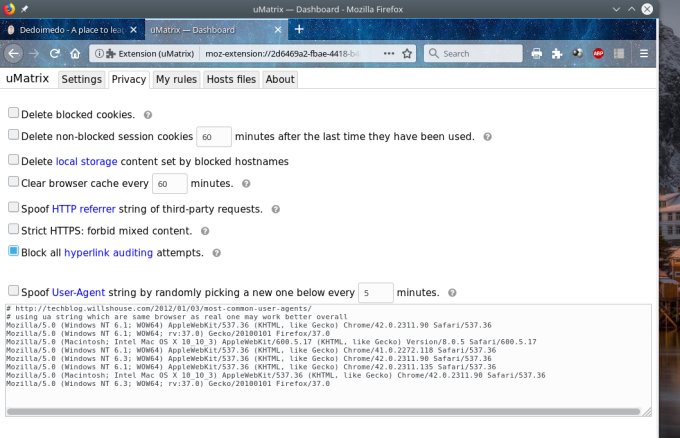Show help for Delete blocked cookies
Viewport: 680px width, 438px height.
pos(148,115)
